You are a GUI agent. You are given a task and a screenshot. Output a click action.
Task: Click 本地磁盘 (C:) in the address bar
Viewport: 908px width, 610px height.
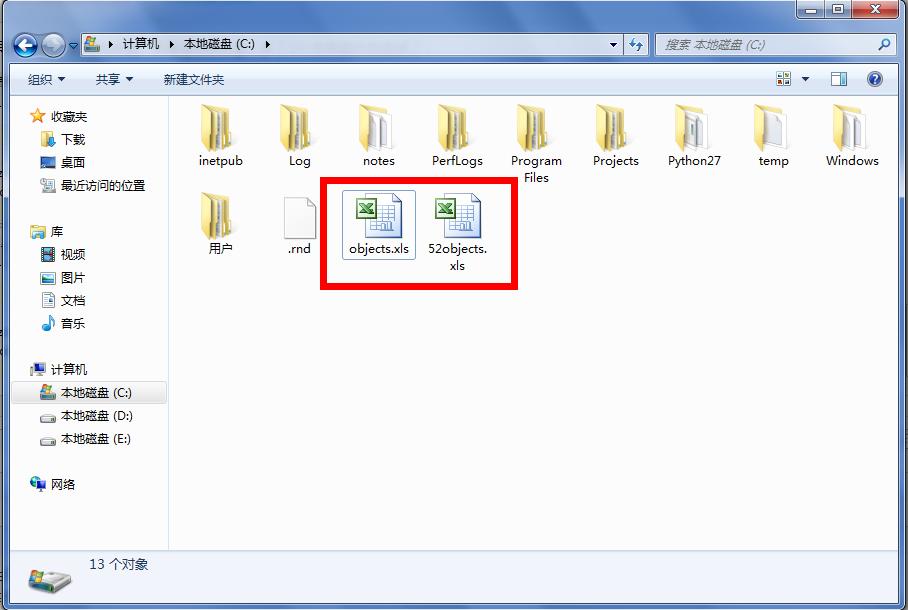click(x=219, y=44)
